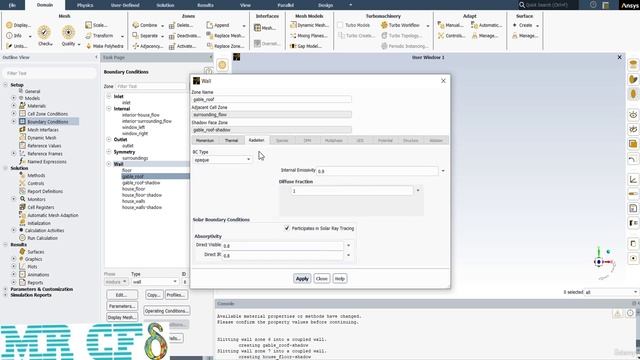This screenshot has height=360, width=640.
Task: Switch to the Thermal tab
Action: (x=231, y=140)
